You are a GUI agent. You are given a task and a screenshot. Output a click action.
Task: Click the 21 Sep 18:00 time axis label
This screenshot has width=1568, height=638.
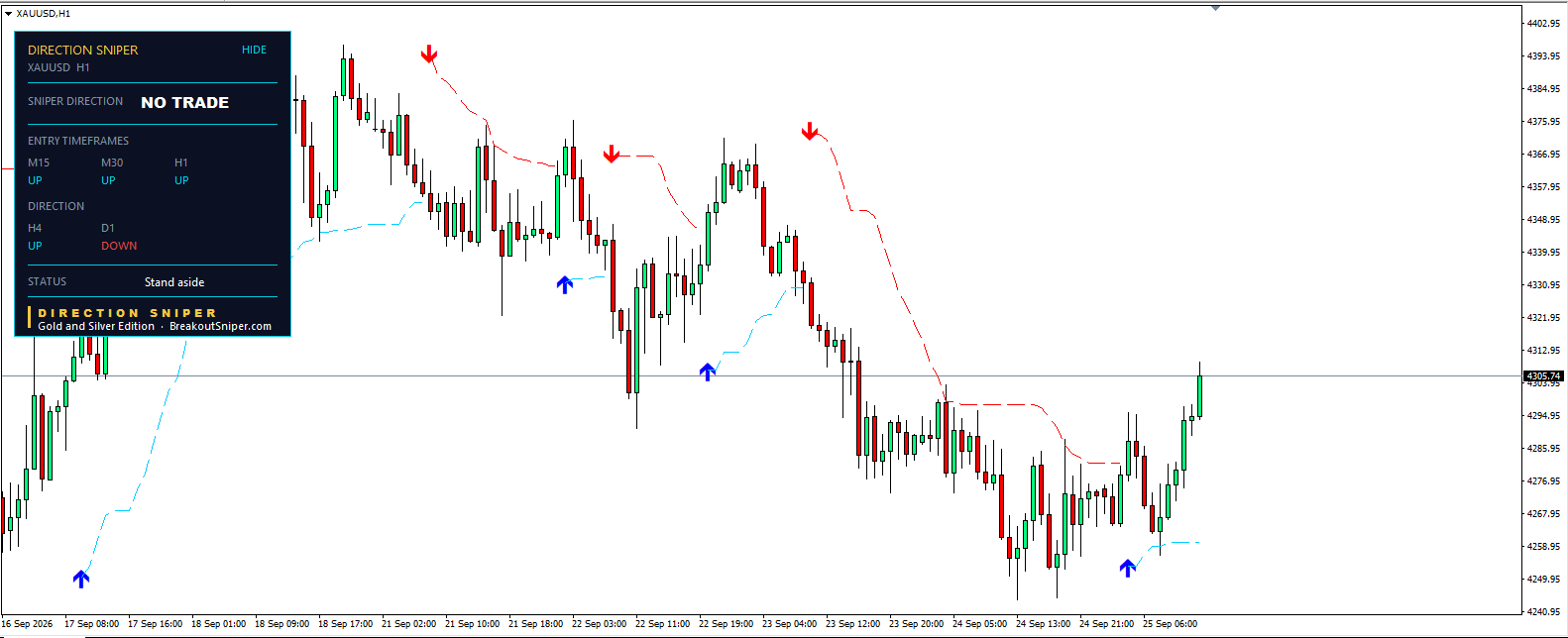535,624
